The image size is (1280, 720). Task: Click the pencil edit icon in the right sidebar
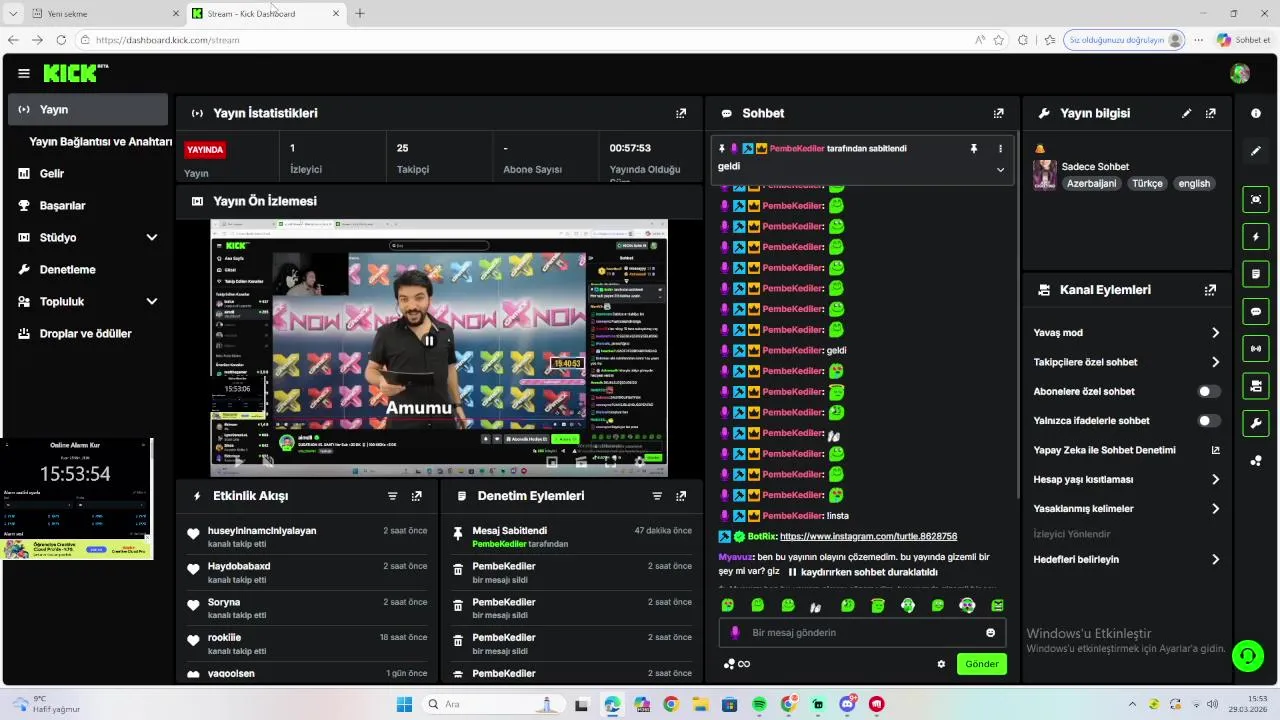(1256, 151)
